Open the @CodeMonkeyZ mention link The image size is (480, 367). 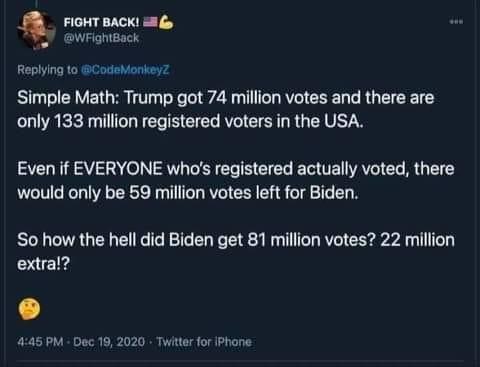coord(125,70)
